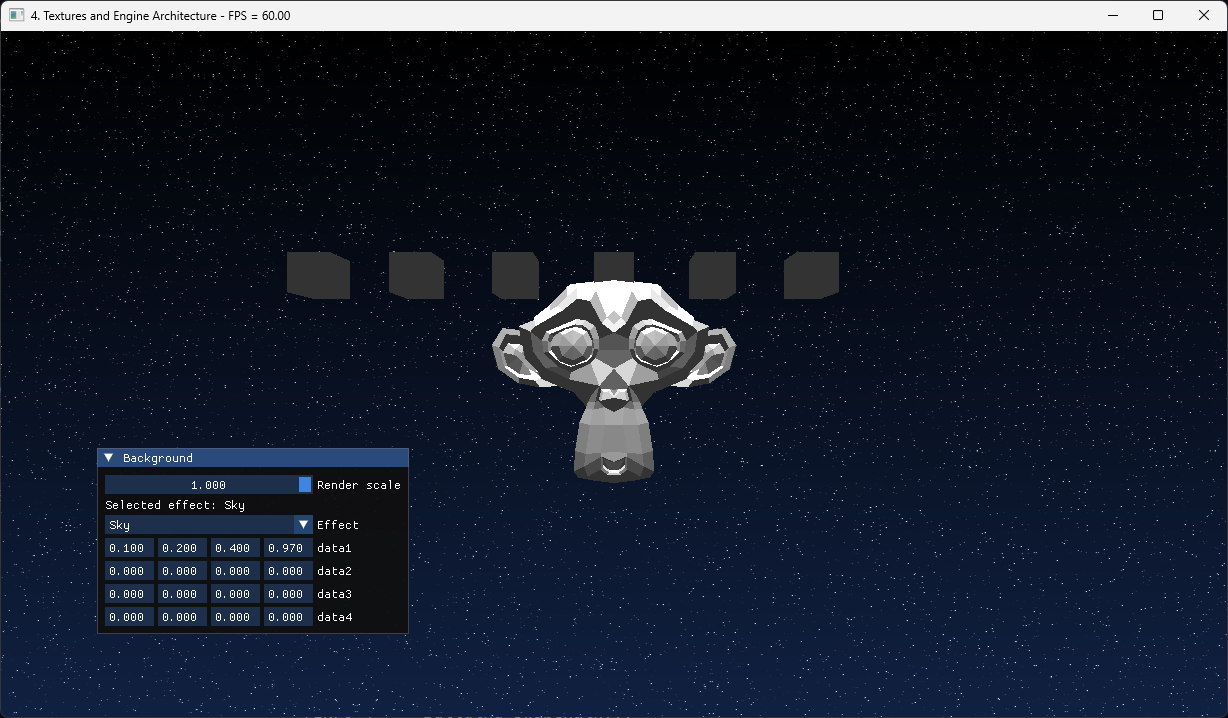Click the monkey head model

click(x=614, y=380)
